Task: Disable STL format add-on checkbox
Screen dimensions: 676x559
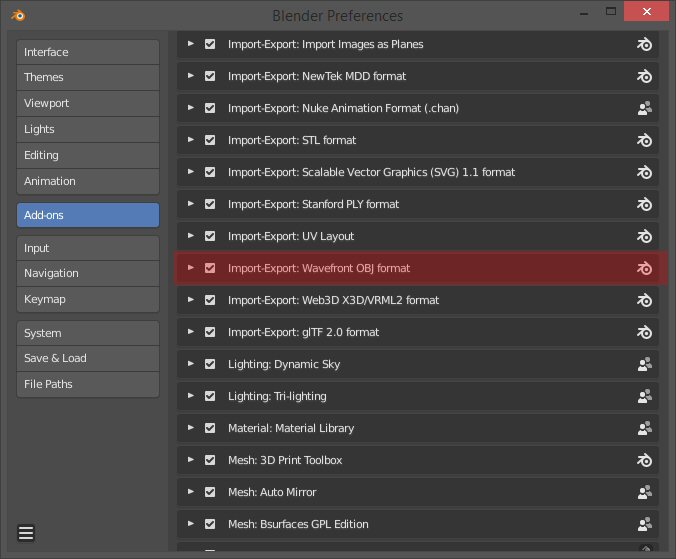Action: coord(210,140)
